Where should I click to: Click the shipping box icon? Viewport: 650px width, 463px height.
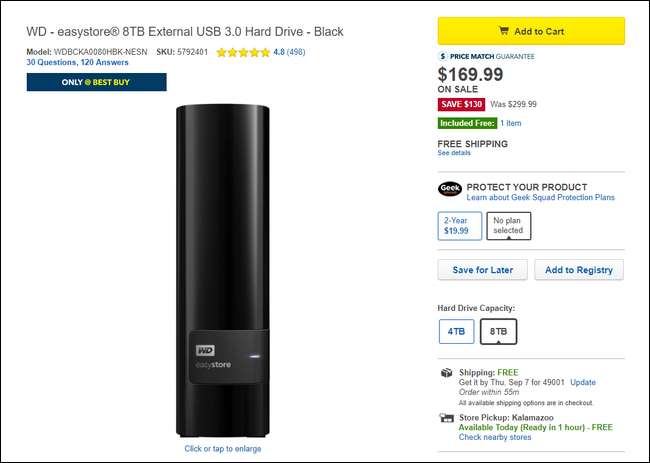pos(446,372)
